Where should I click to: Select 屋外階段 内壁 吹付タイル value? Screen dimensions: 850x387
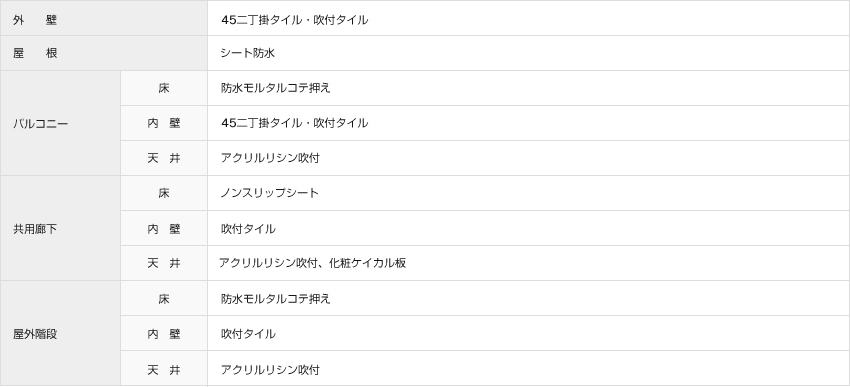click(248, 334)
